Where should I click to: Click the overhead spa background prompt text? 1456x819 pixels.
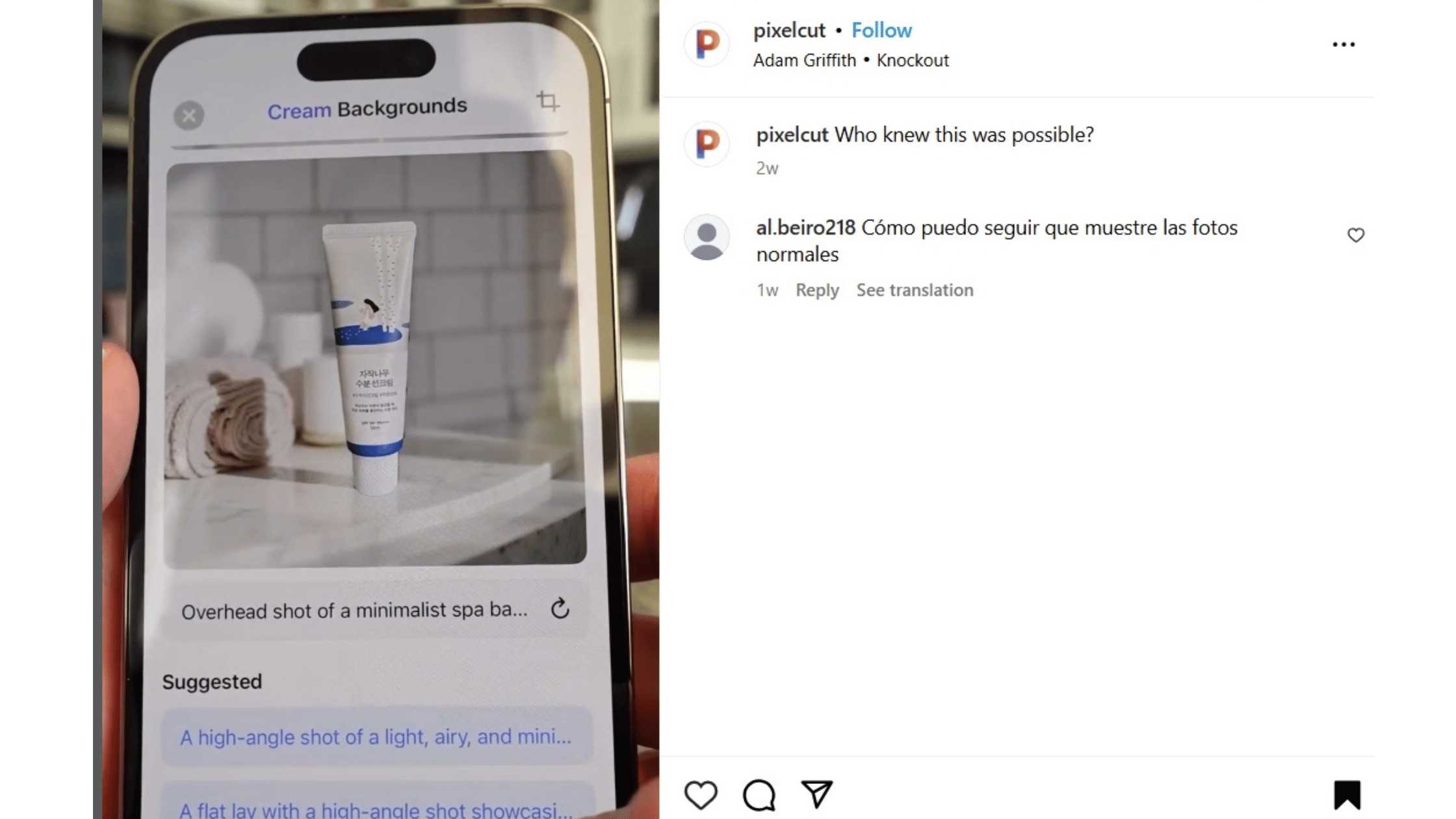click(354, 610)
